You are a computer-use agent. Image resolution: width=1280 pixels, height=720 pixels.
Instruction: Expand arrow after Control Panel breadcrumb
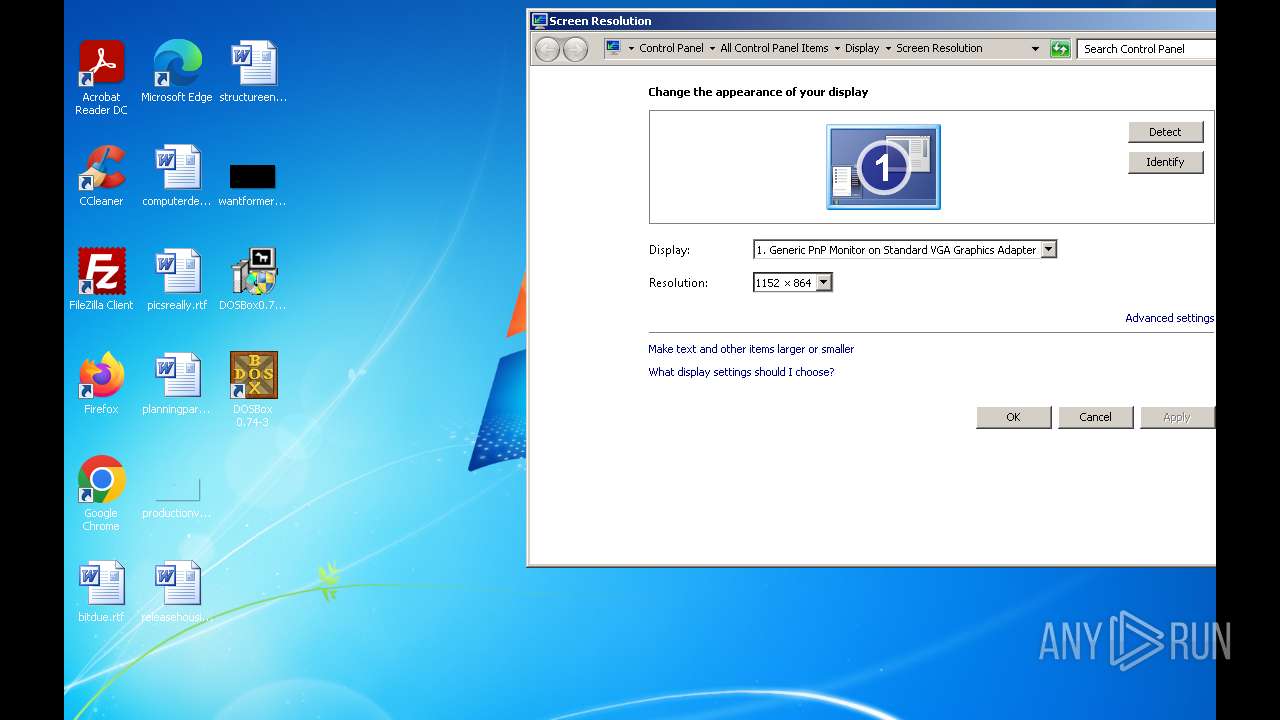(711, 49)
